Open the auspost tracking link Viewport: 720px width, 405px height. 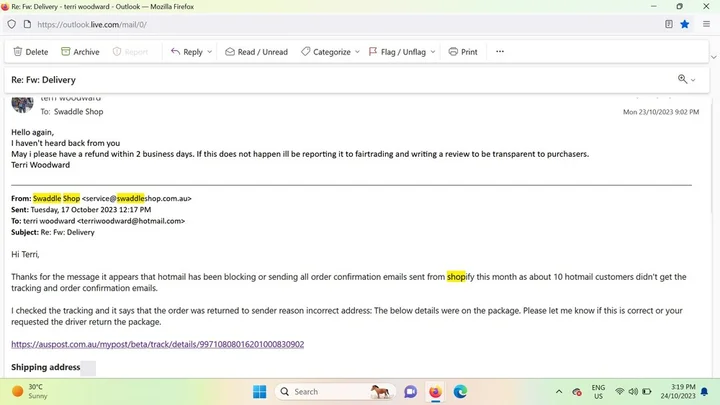[157, 344]
